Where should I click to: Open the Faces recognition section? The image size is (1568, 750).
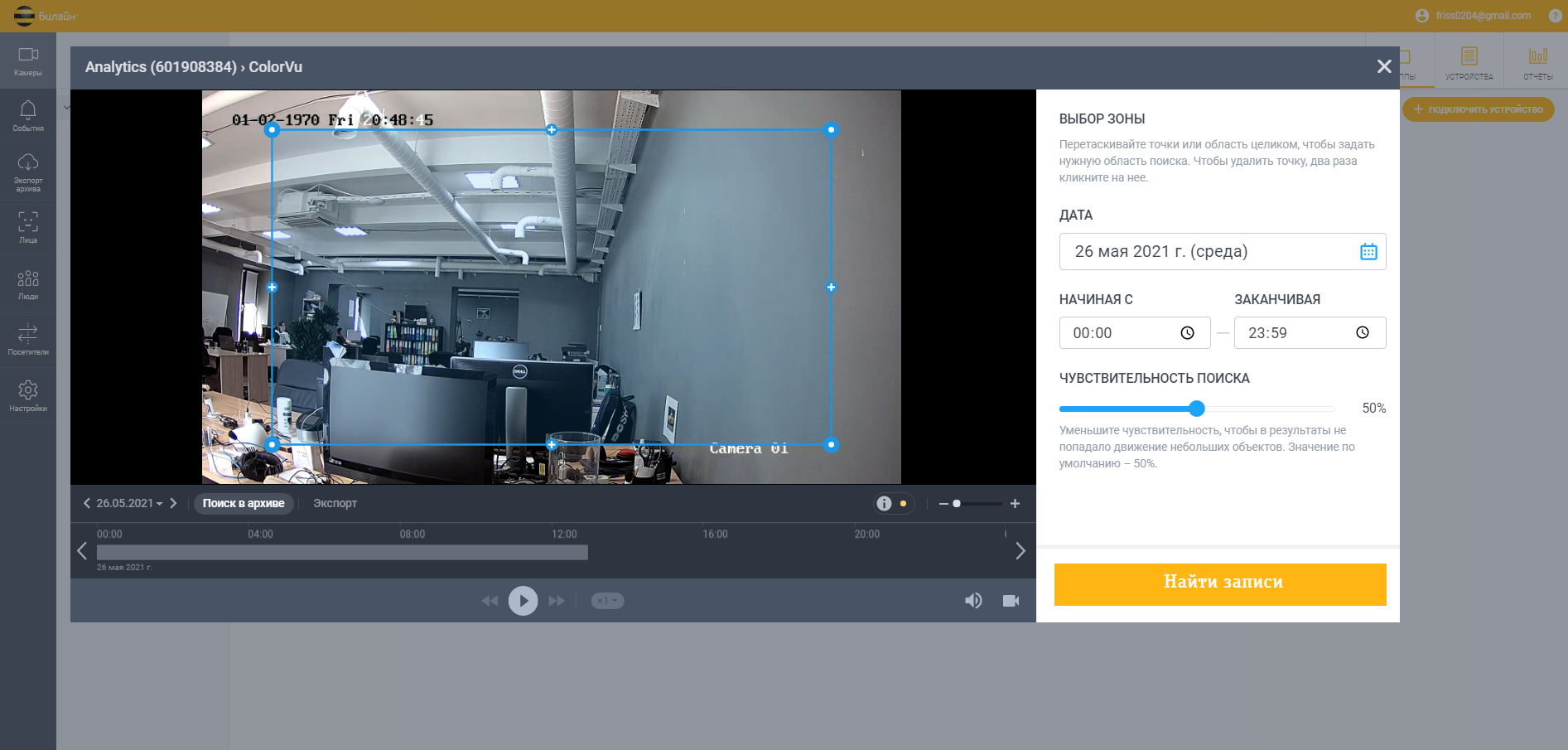click(x=28, y=227)
